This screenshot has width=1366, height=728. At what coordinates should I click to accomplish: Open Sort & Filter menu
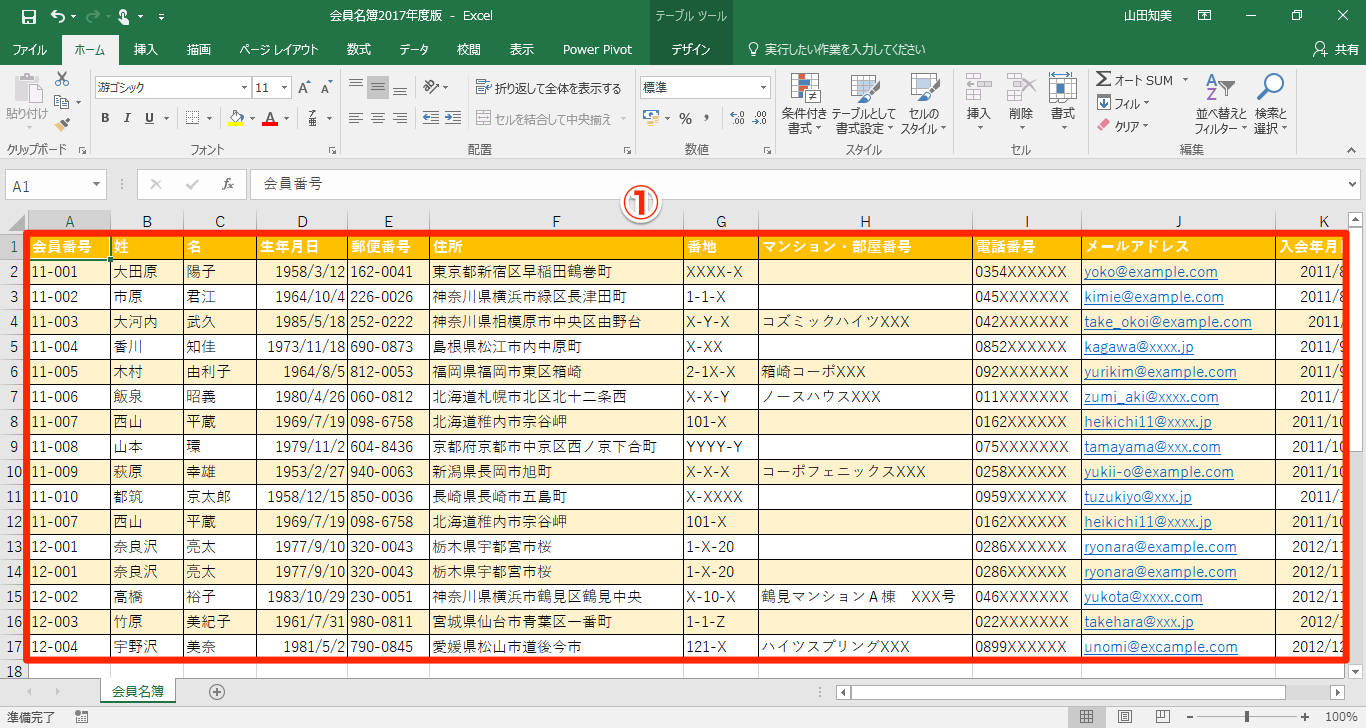pos(1221,104)
